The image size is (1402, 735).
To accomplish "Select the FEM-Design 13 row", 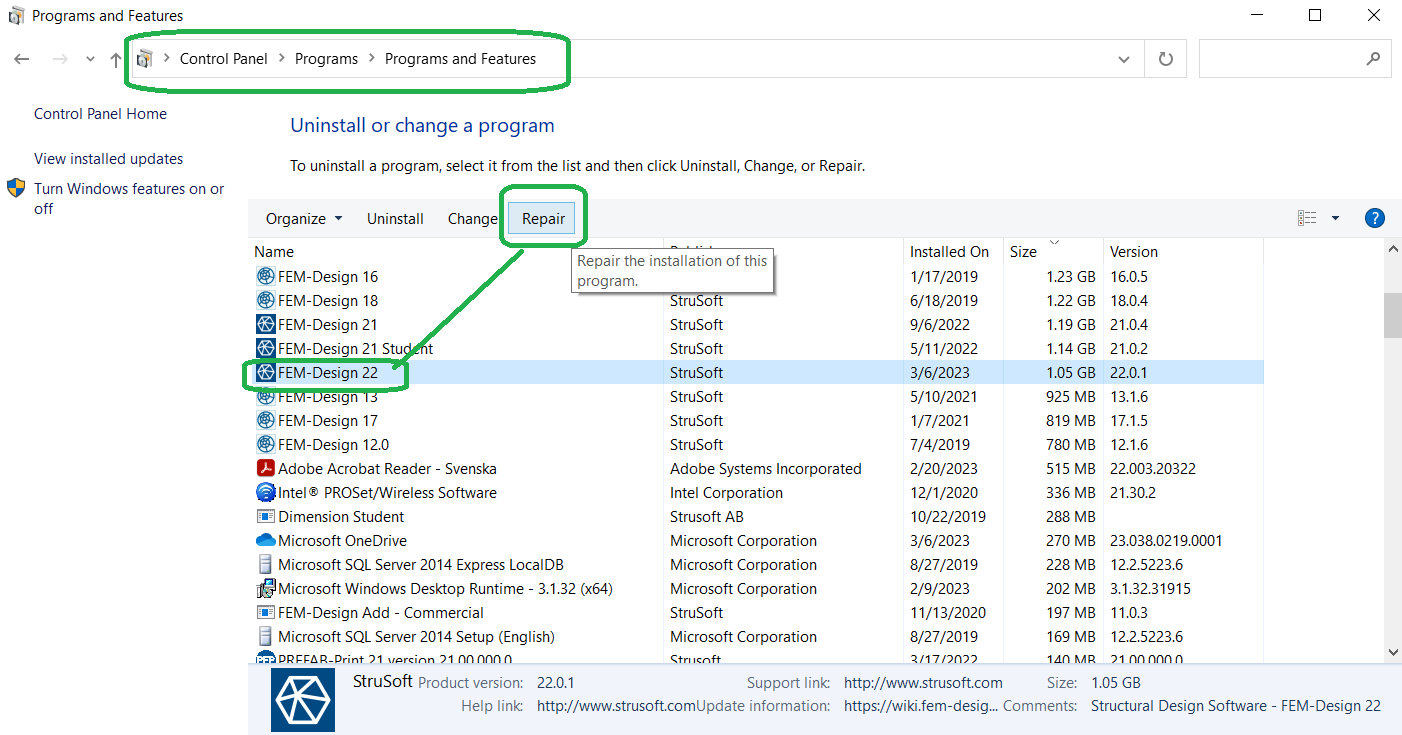I will point(756,397).
